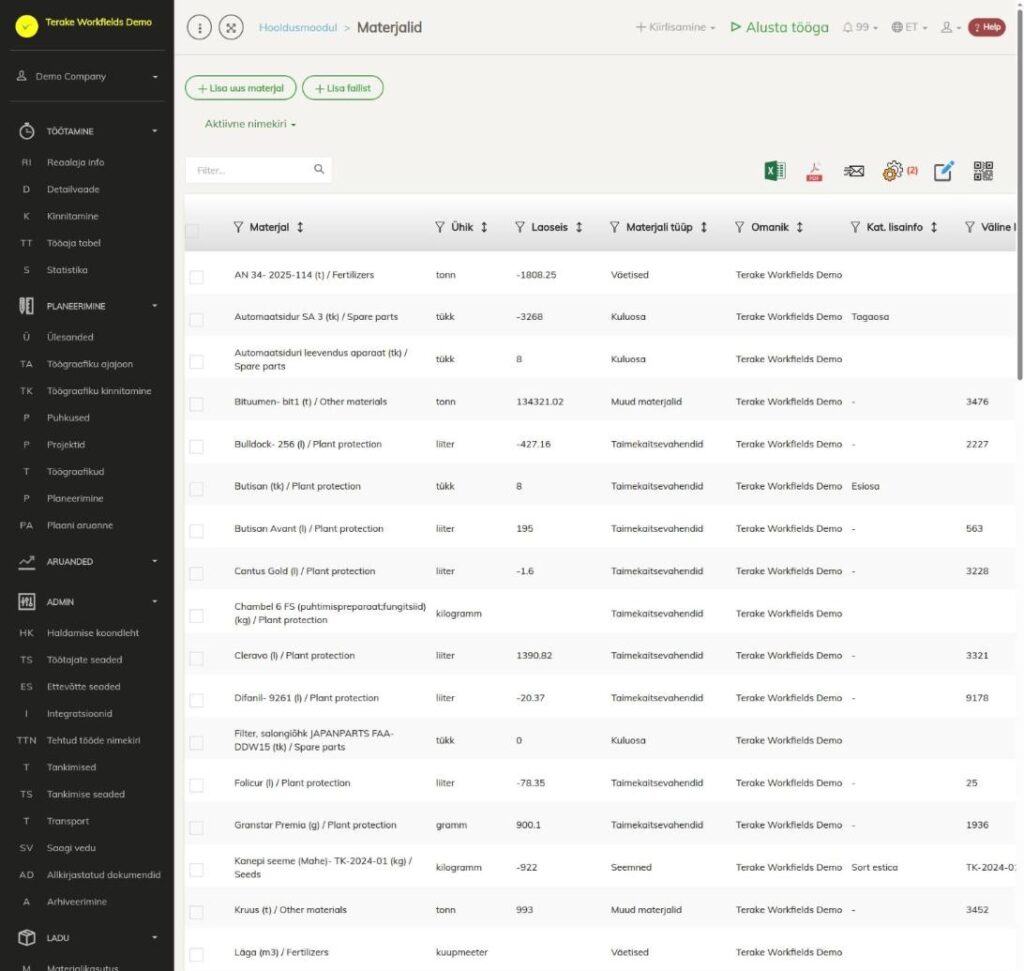The width and height of the screenshot is (1024, 971).
Task: Check the Cleravo row checkbox
Action: (x=196, y=658)
